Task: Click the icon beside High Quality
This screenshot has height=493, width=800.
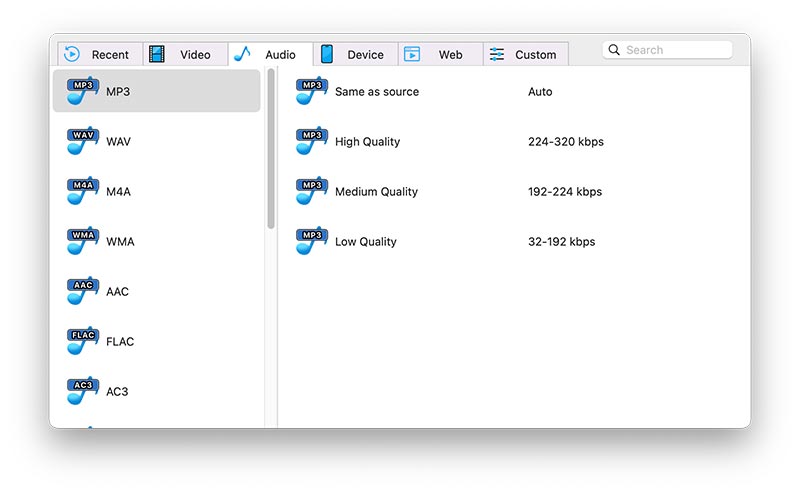Action: click(312, 141)
